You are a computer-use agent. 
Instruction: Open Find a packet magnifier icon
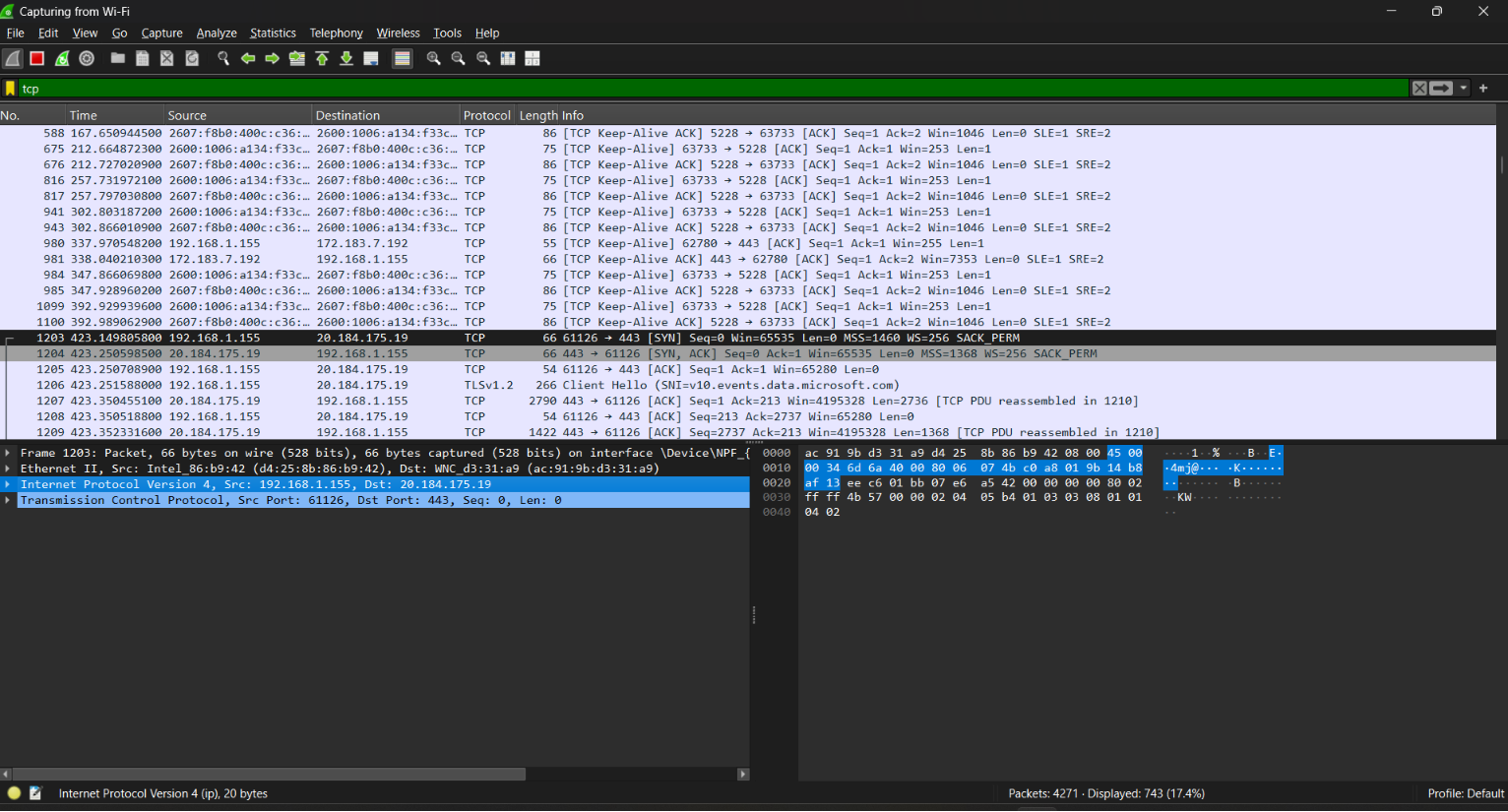(223, 59)
